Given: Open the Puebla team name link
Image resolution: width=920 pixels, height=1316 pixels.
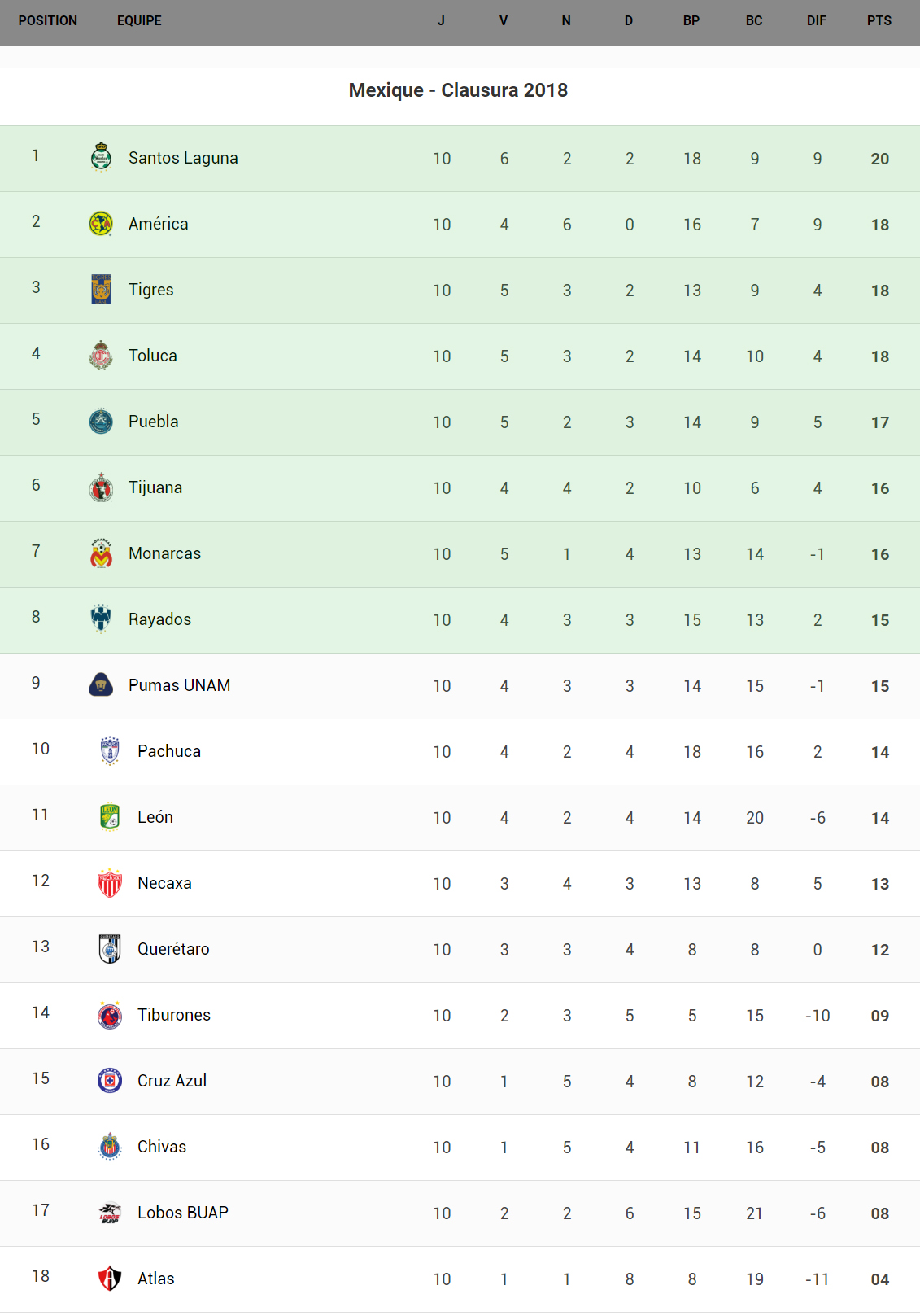Looking at the screenshot, I should tap(154, 422).
